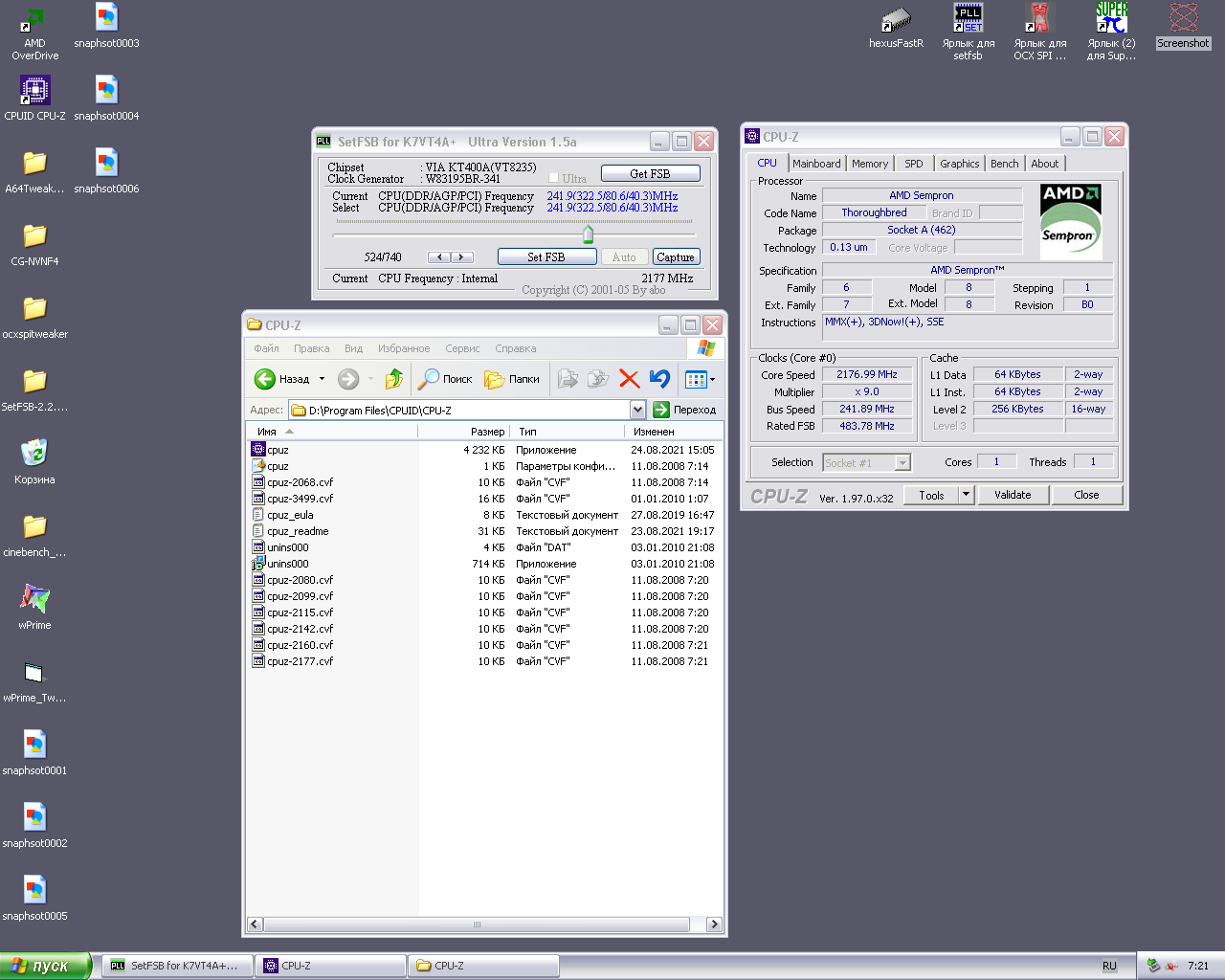1225x980 pixels.
Task: Open the Start (пуск) button
Action: [45, 966]
